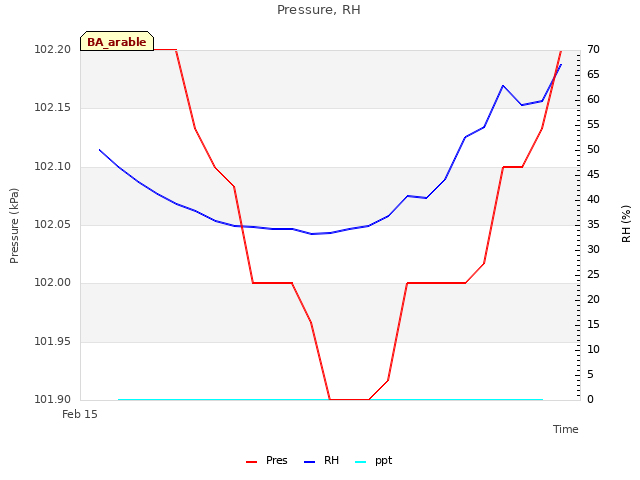Click the 50 RH axis label
The height and width of the screenshot is (480, 640).
[x=593, y=149]
